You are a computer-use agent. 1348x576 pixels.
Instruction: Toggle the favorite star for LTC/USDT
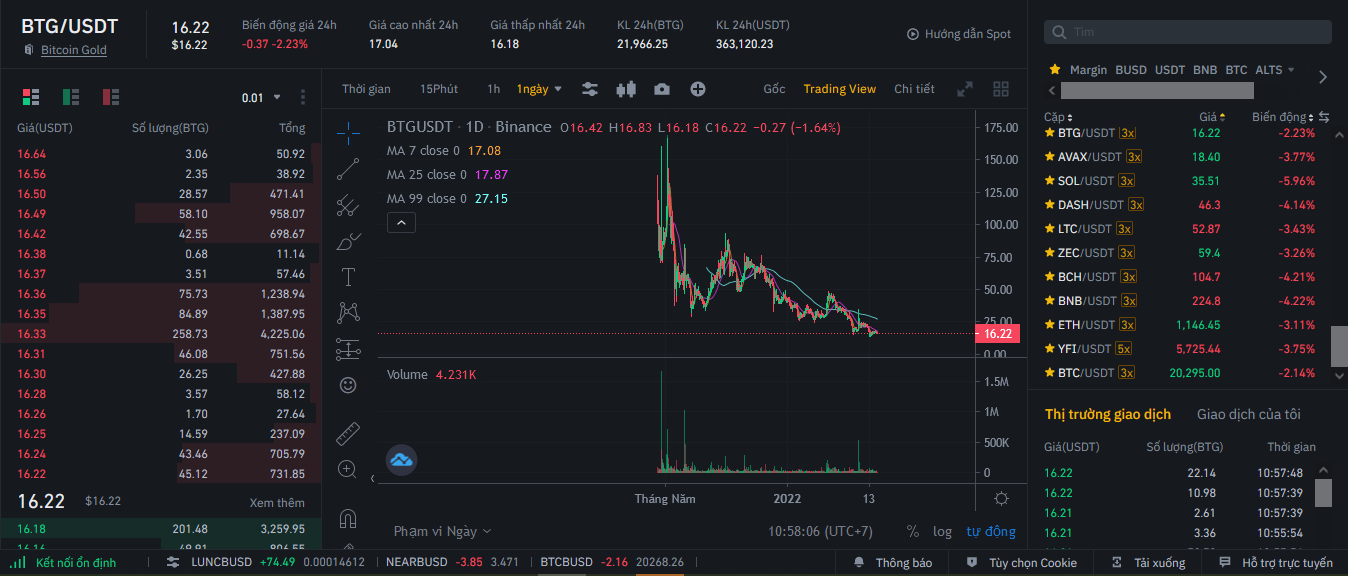click(x=1050, y=229)
